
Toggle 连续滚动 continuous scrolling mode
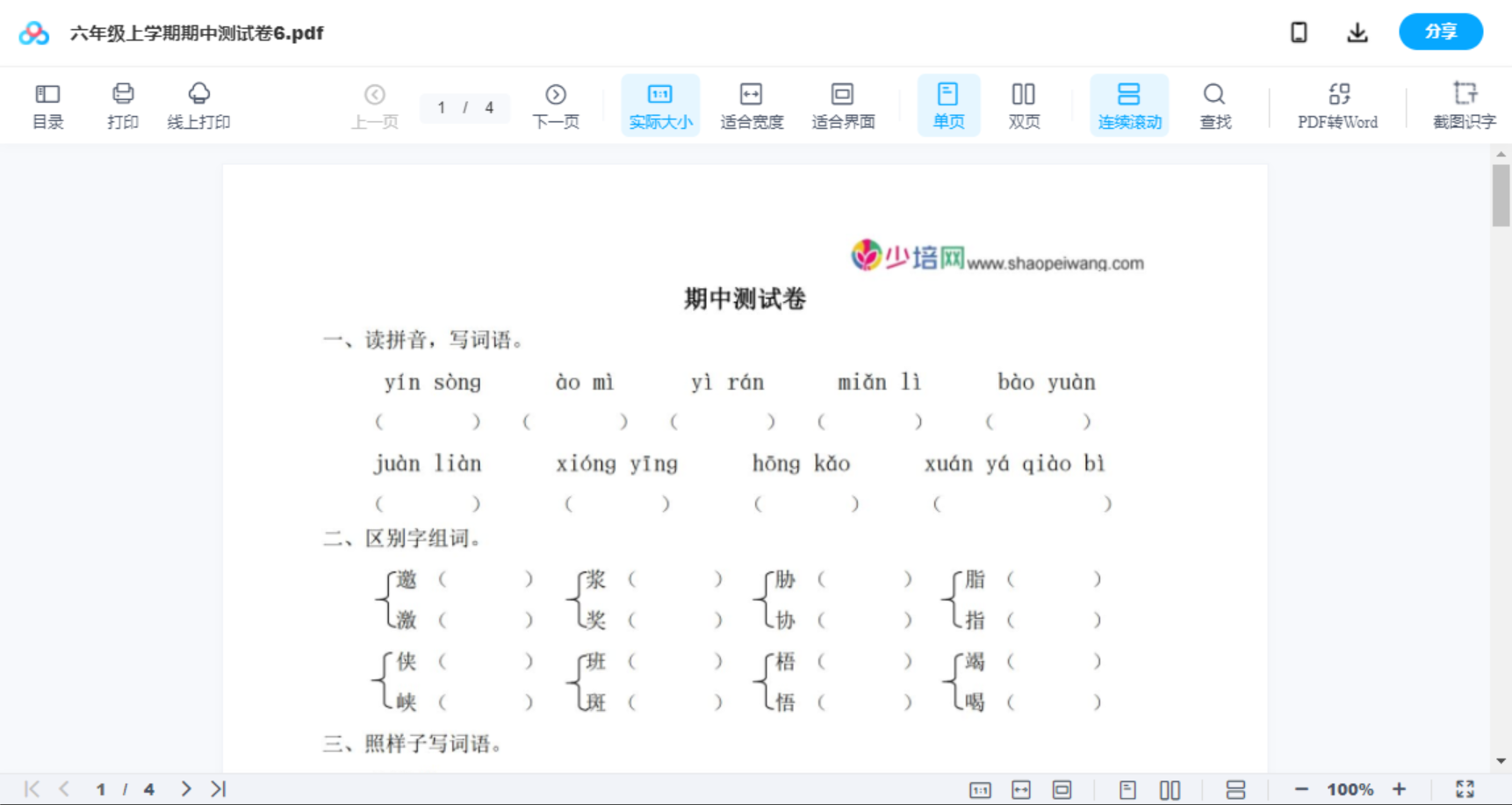tap(1129, 104)
